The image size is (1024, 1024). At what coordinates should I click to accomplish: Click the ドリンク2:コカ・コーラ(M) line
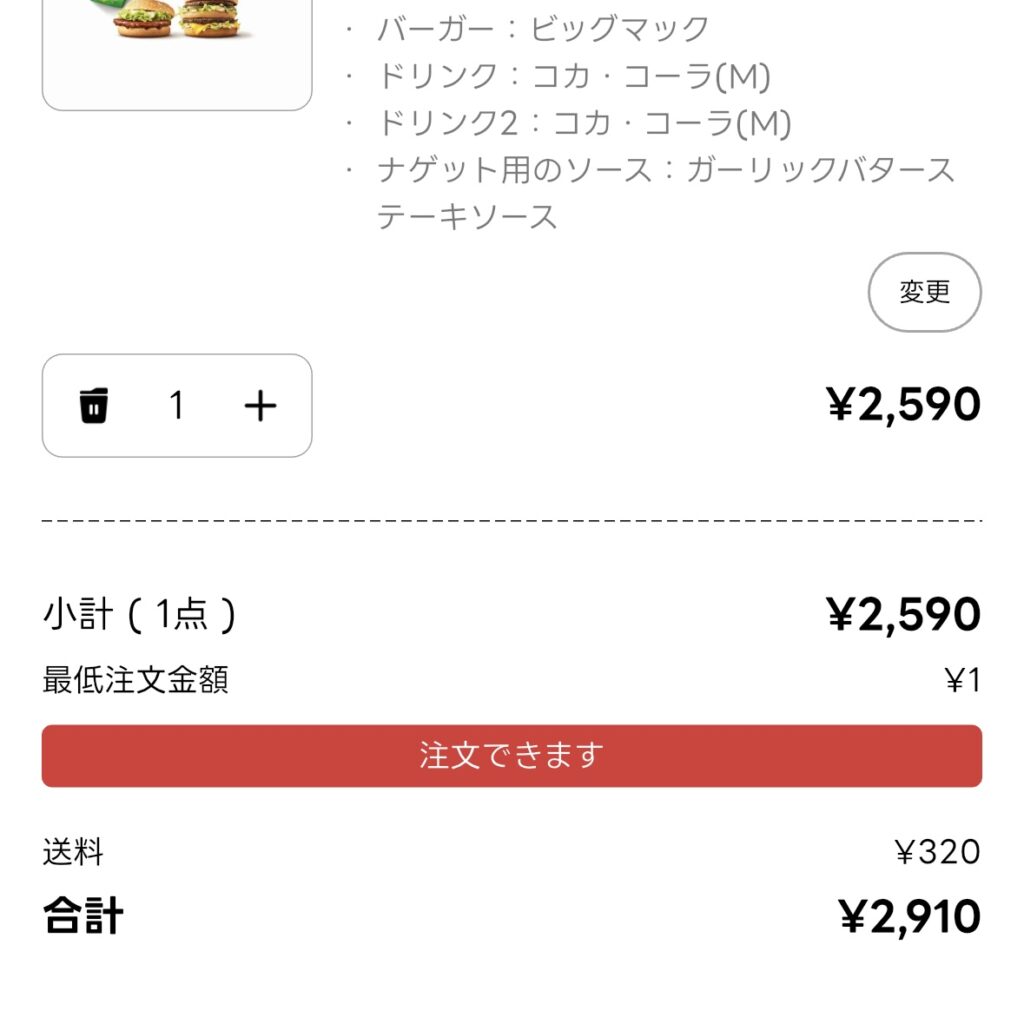584,123
